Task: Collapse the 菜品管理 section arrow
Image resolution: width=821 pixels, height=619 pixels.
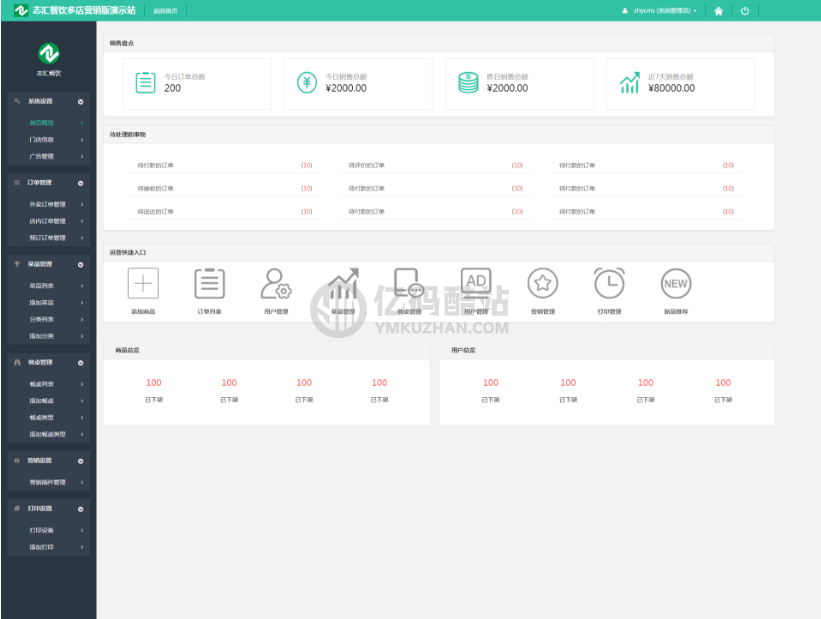Action: point(81,265)
